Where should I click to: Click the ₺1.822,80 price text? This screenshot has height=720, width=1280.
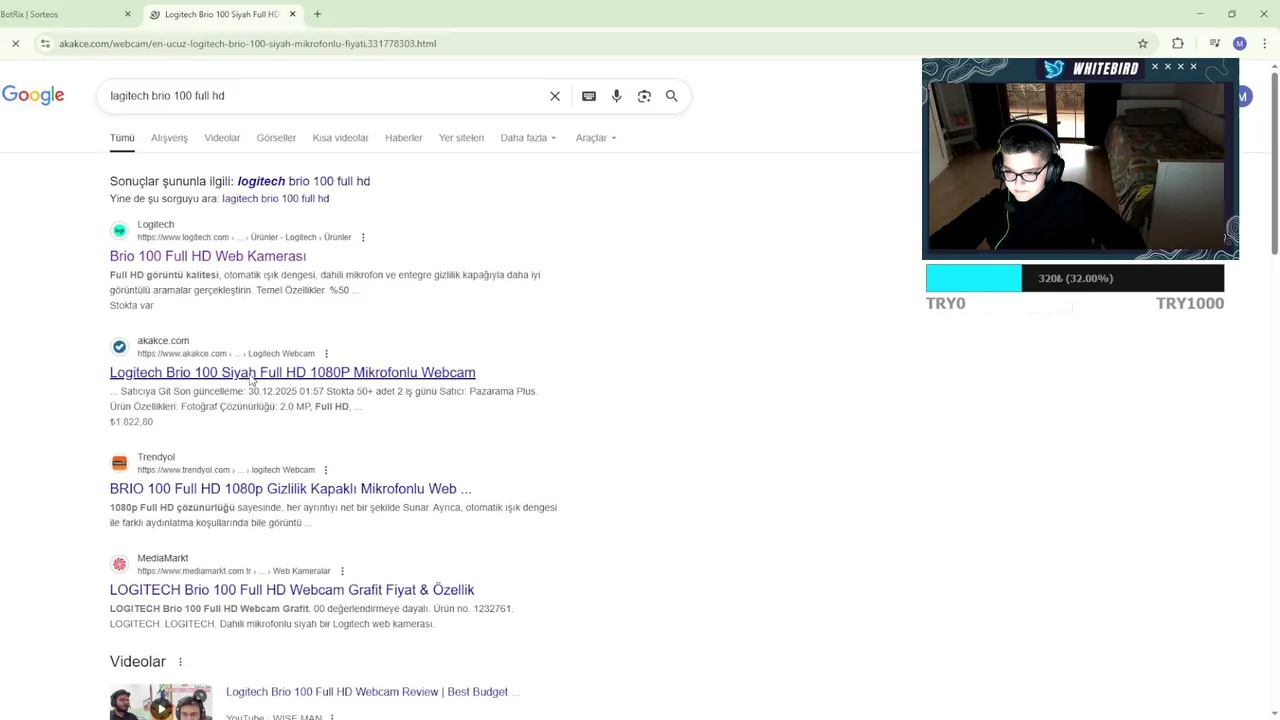click(131, 422)
